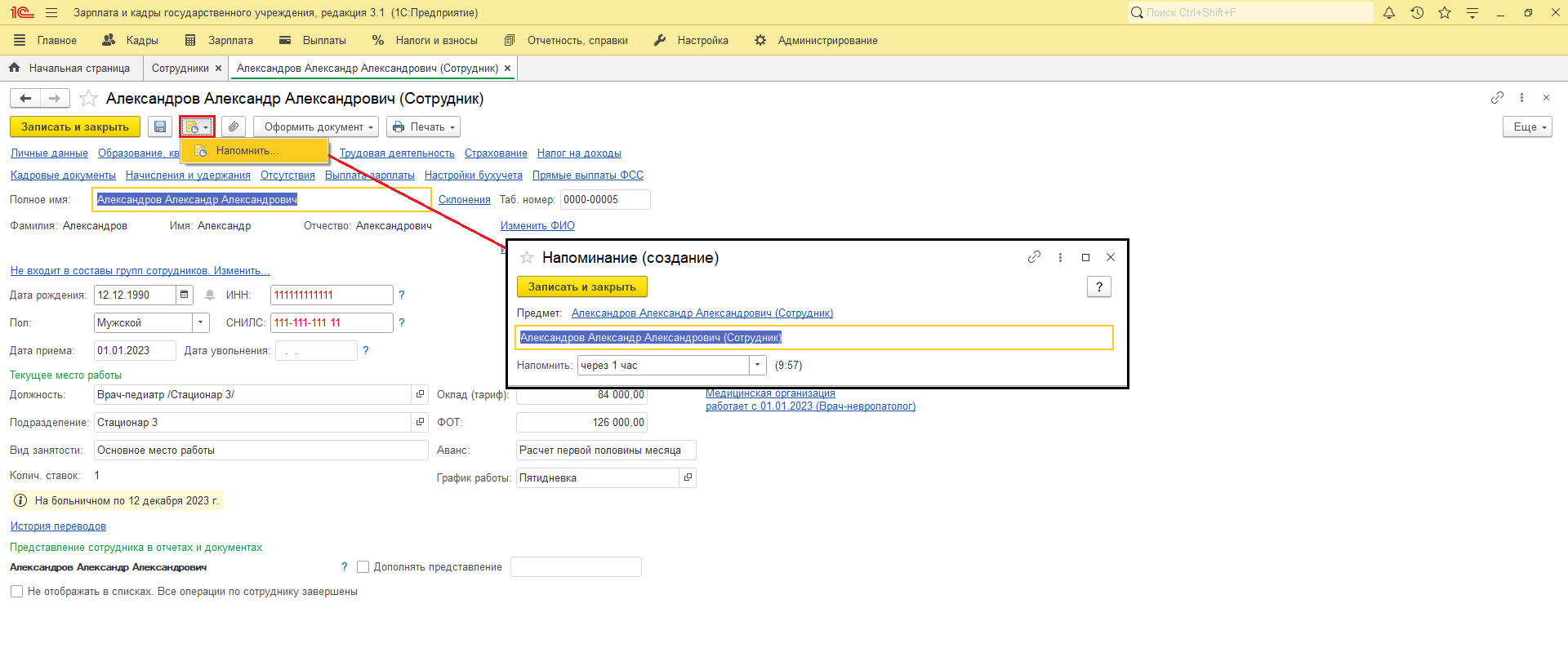Open the reminder toolbar button

(197, 127)
